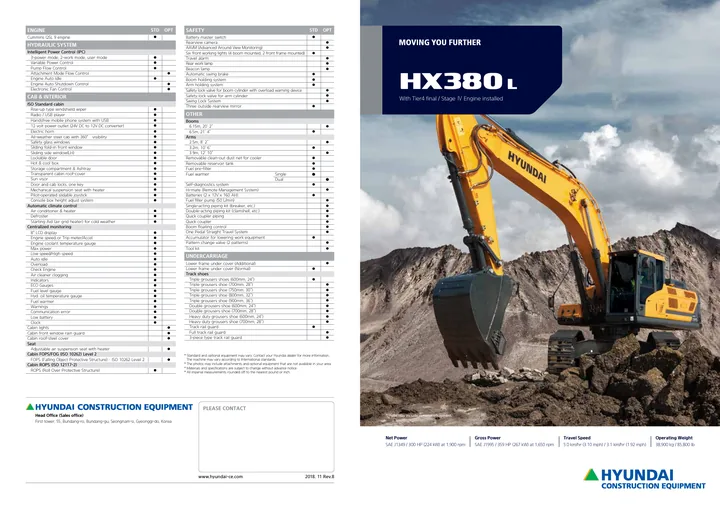Click the 'Safety glass windows' row
This screenshot has height=509, width=720.
coord(101,142)
